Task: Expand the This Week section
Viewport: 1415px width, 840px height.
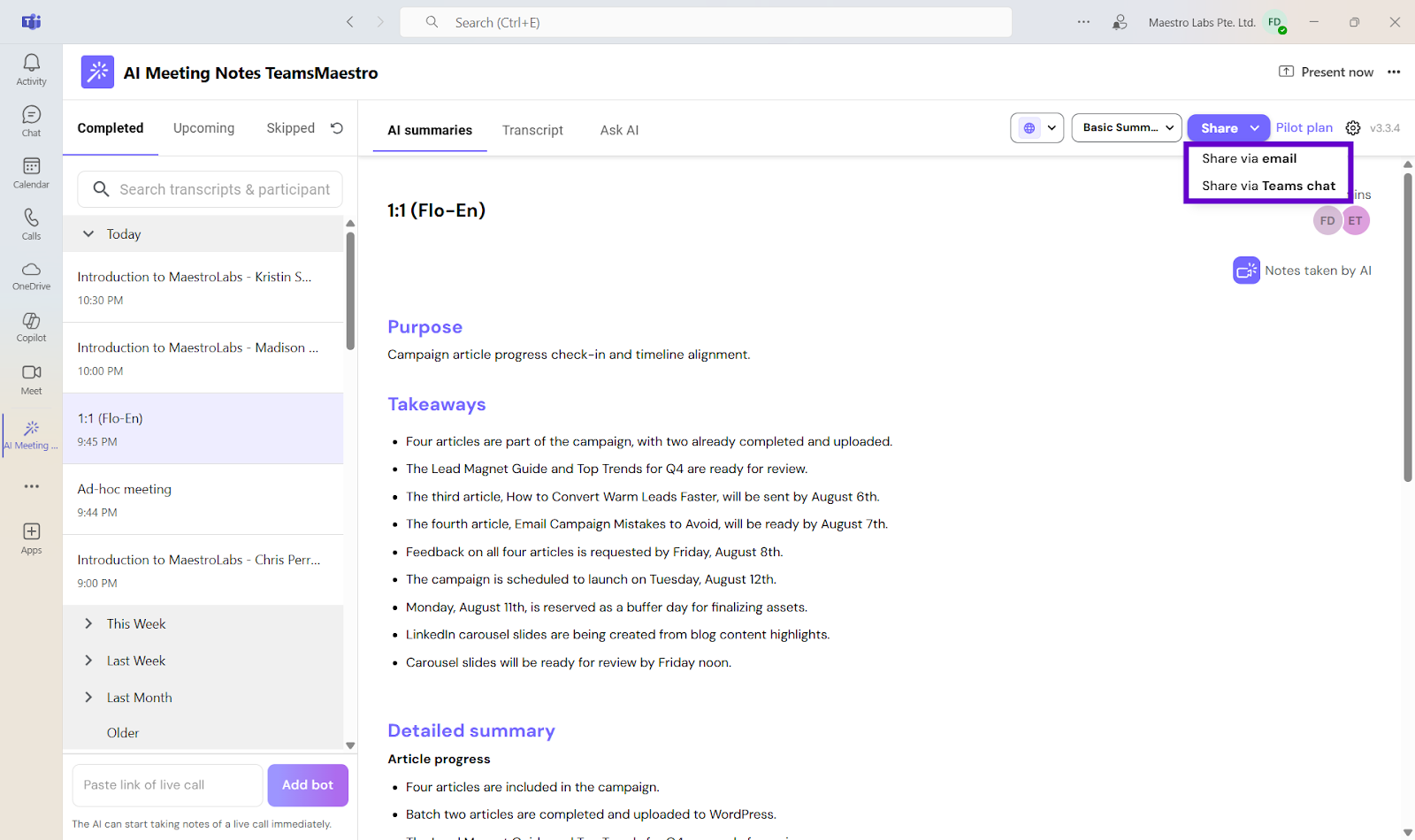Action: click(x=88, y=624)
